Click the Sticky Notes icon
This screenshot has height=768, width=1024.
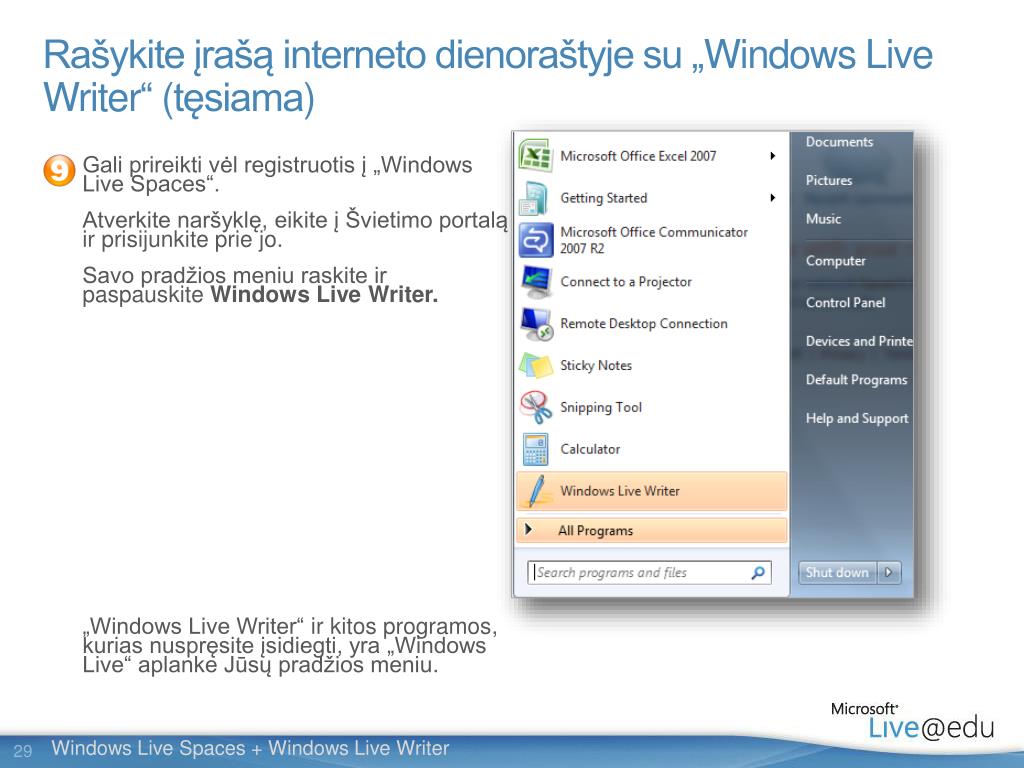click(536, 365)
